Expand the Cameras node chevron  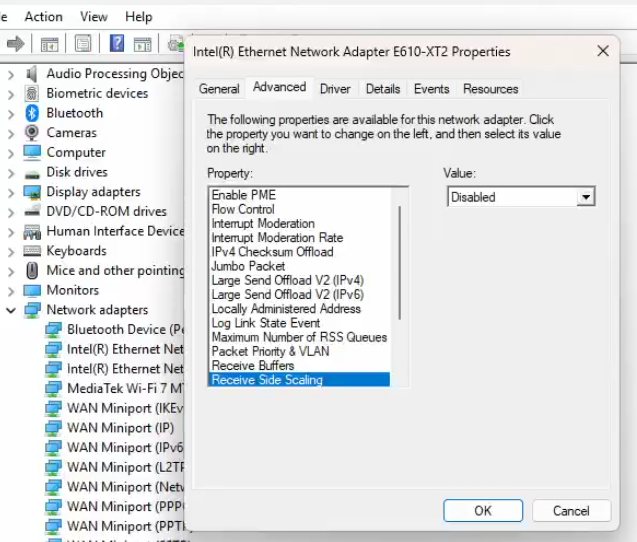coord(11,134)
